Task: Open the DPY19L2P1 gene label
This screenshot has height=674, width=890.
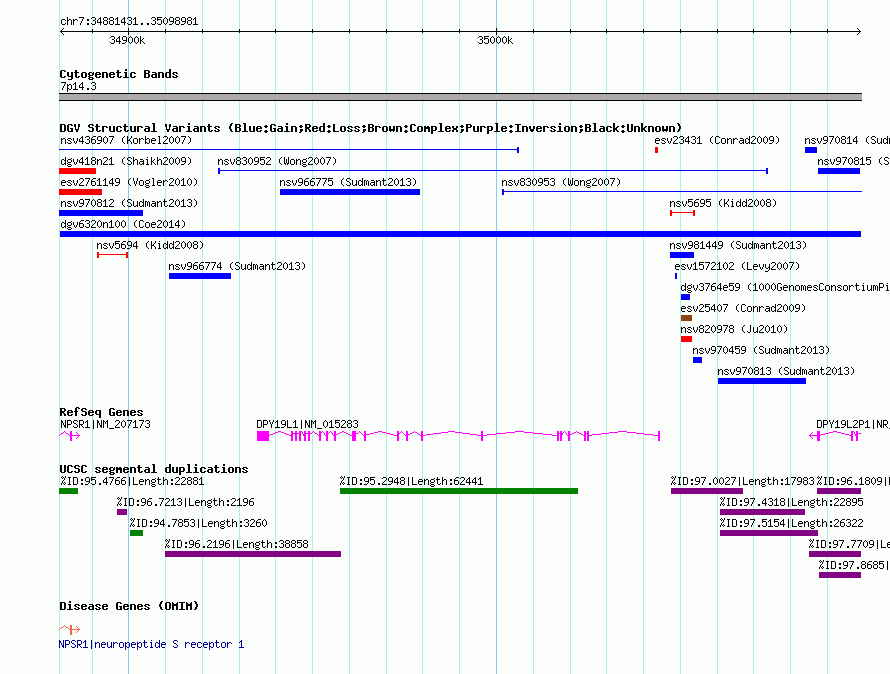Action: click(x=853, y=424)
